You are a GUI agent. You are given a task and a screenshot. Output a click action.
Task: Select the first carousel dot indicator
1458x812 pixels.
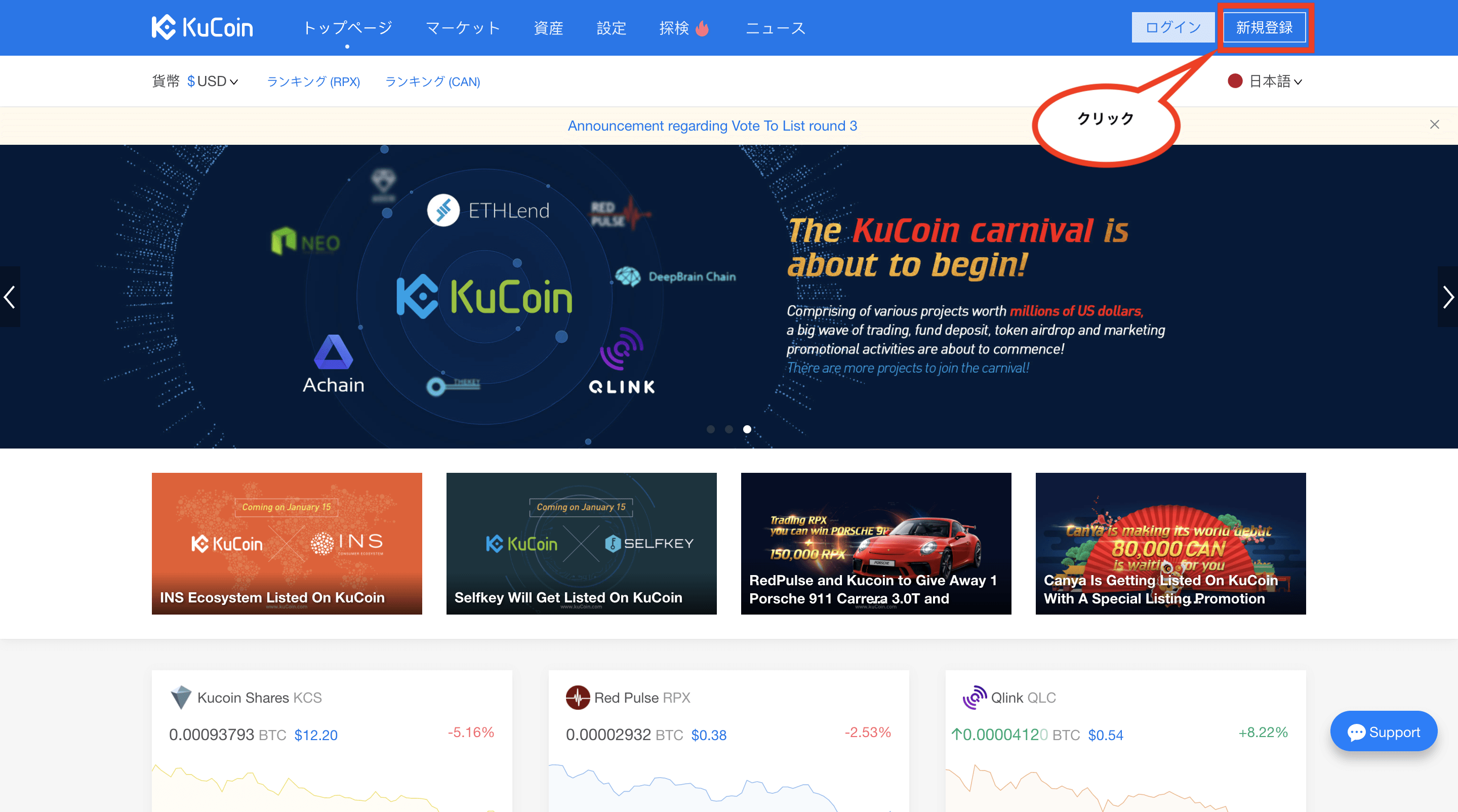point(711,429)
